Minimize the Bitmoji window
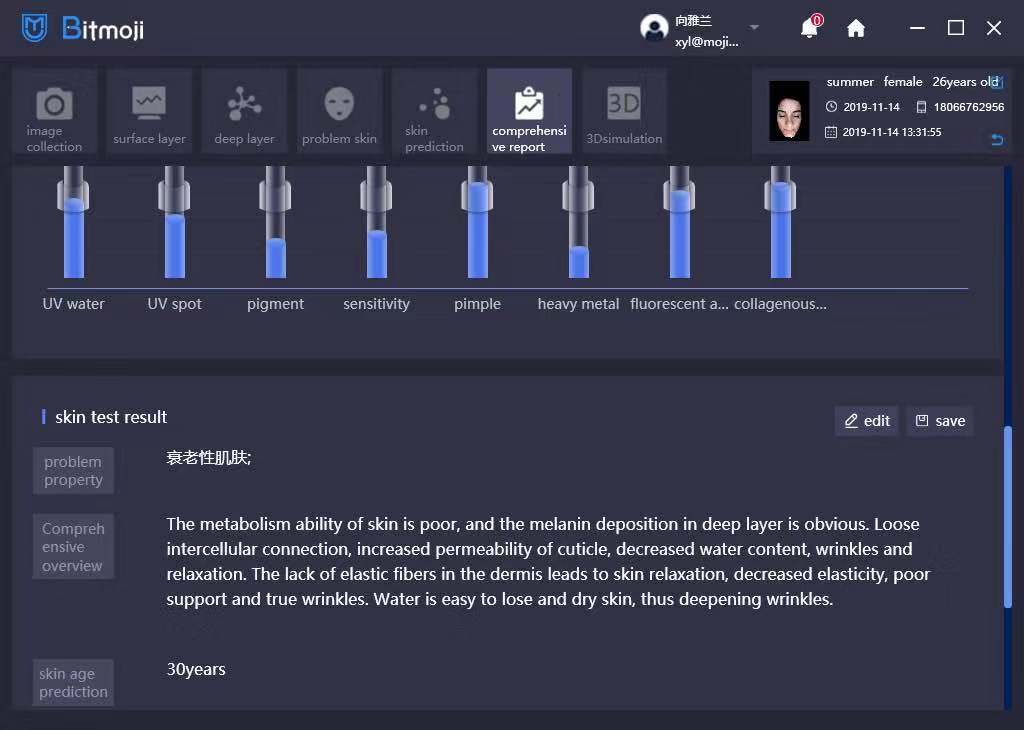This screenshot has height=730, width=1024. click(918, 28)
